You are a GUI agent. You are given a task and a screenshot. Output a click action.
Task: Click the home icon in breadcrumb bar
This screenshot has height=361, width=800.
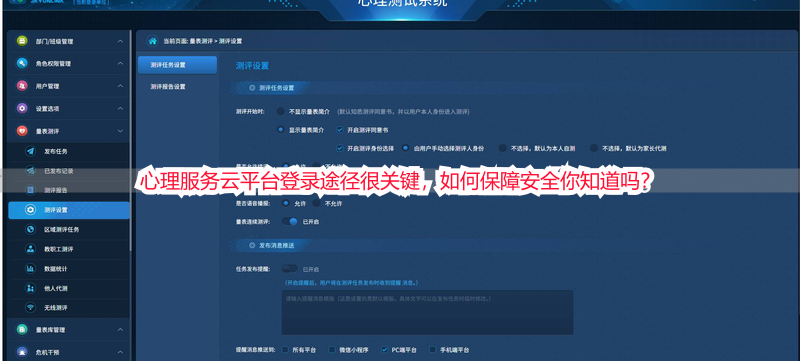pyautogui.click(x=152, y=41)
